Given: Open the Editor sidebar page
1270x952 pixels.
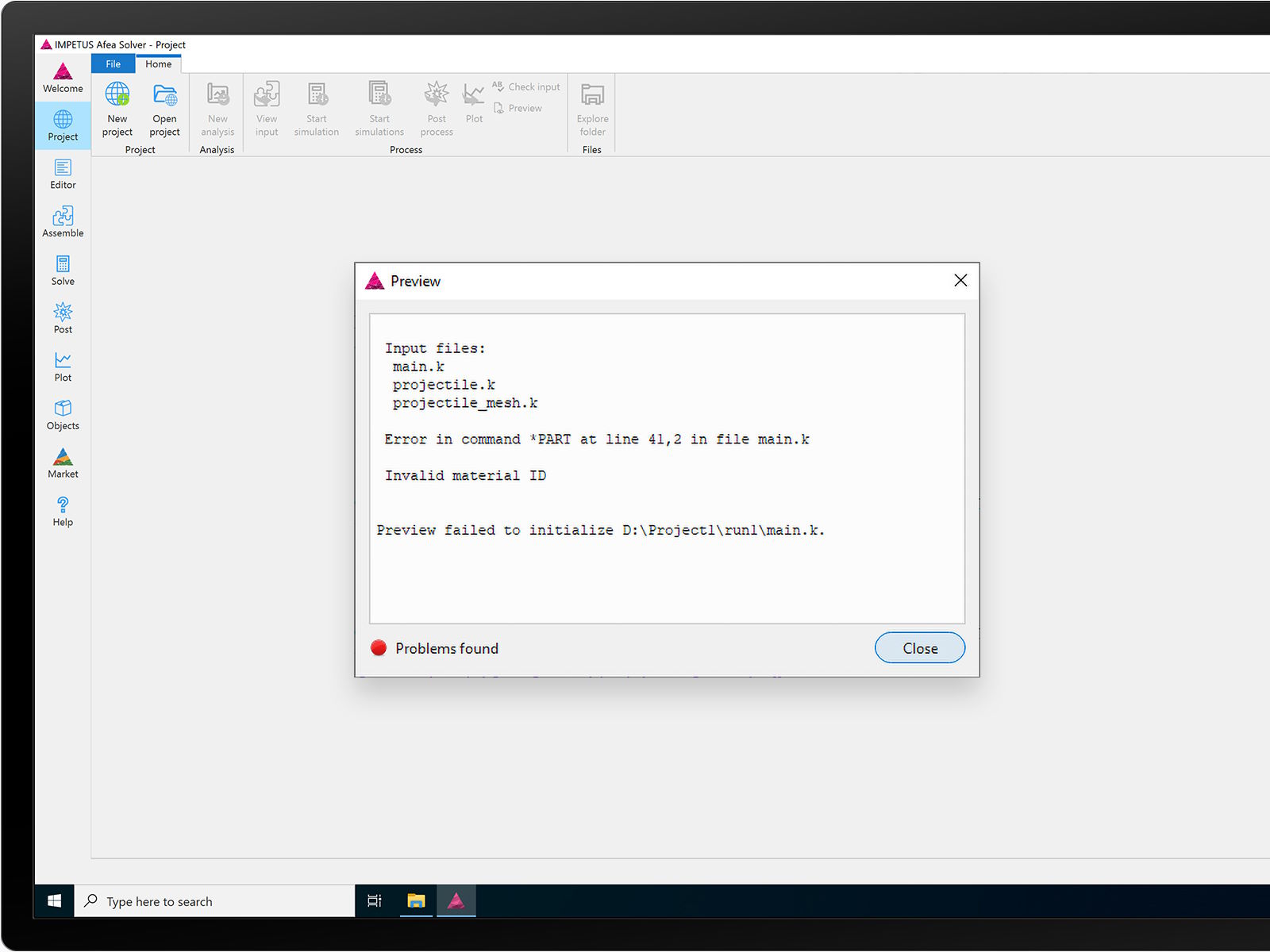Looking at the screenshot, I should pos(63,174).
